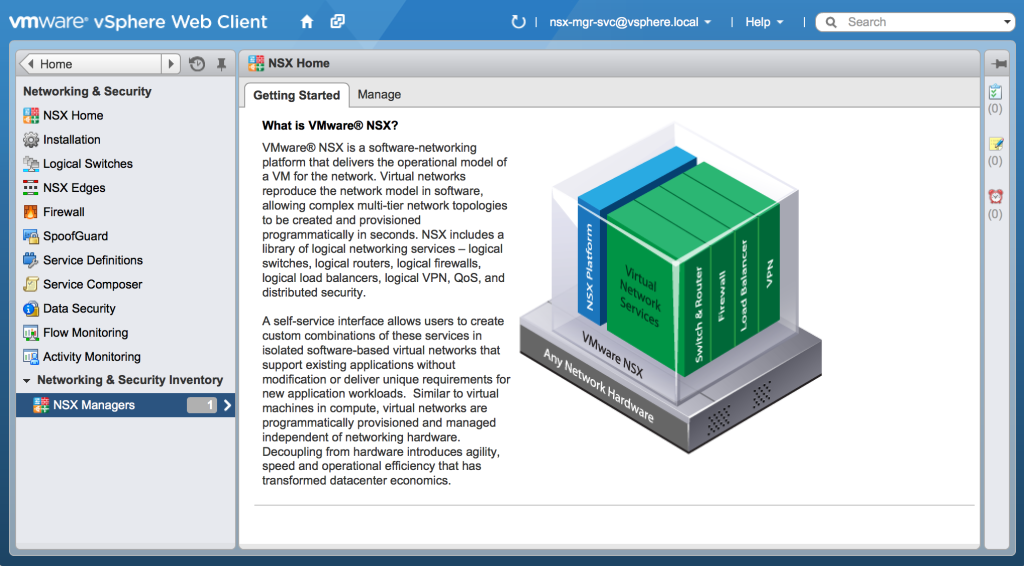Click the NSX Managers count badge

point(202,405)
